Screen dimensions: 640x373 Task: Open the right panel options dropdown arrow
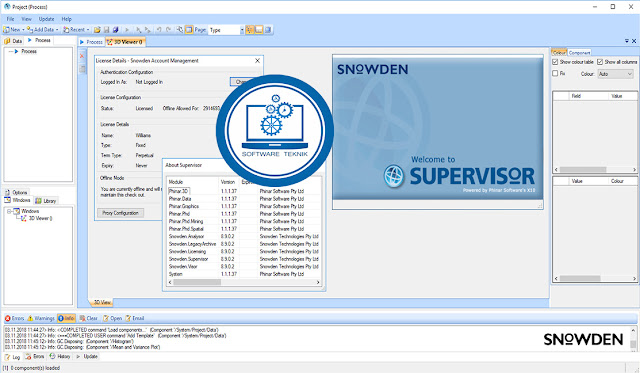[x=627, y=41]
